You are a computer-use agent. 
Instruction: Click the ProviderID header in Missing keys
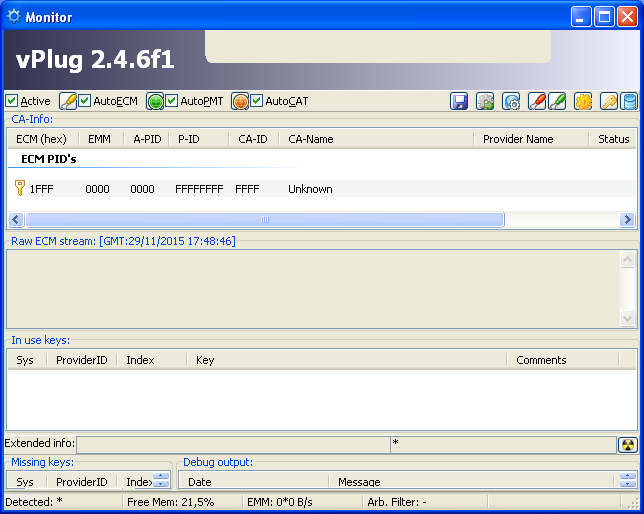point(82,482)
